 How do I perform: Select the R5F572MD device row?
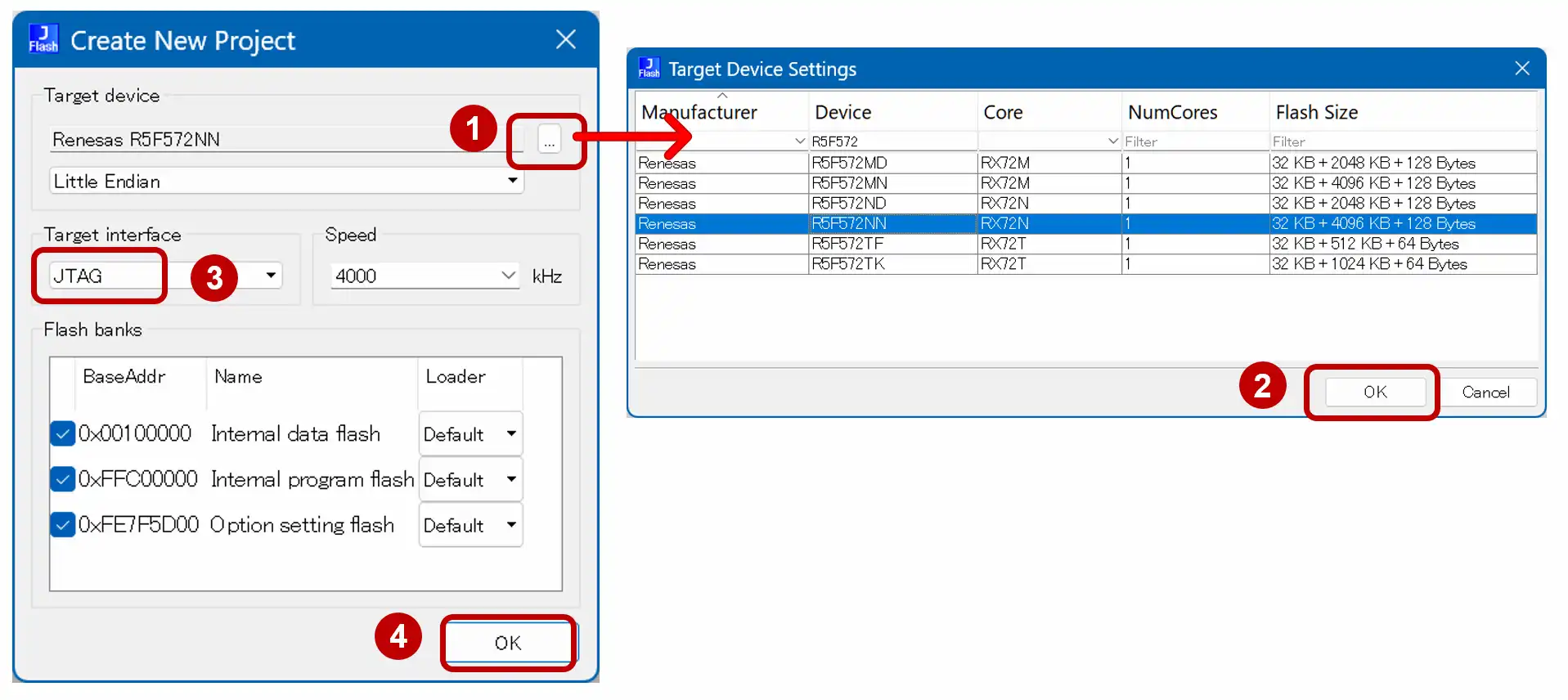pos(1086,163)
